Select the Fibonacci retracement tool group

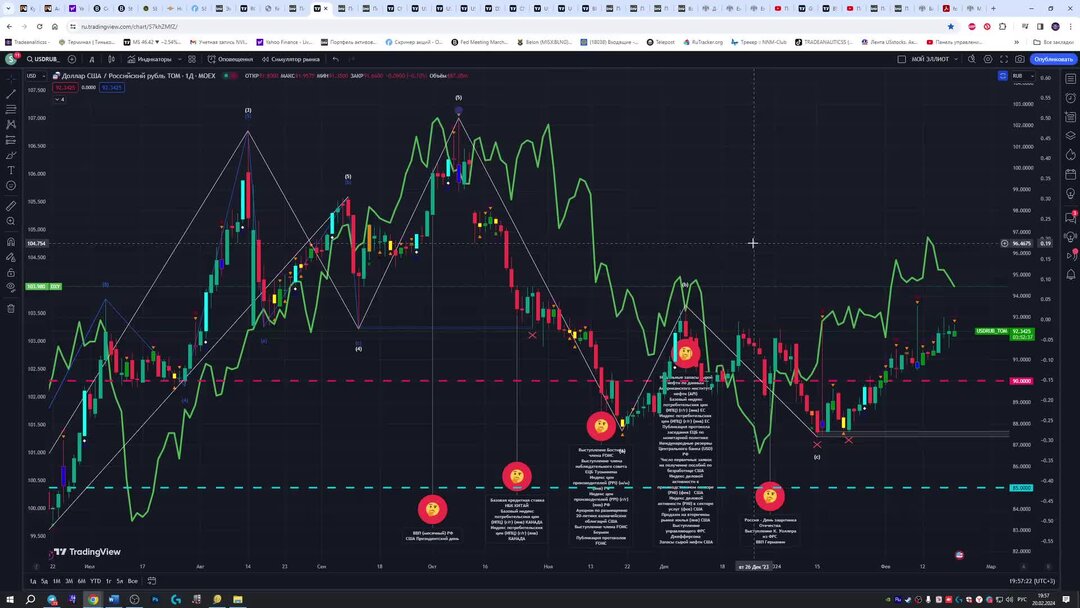coord(10,109)
